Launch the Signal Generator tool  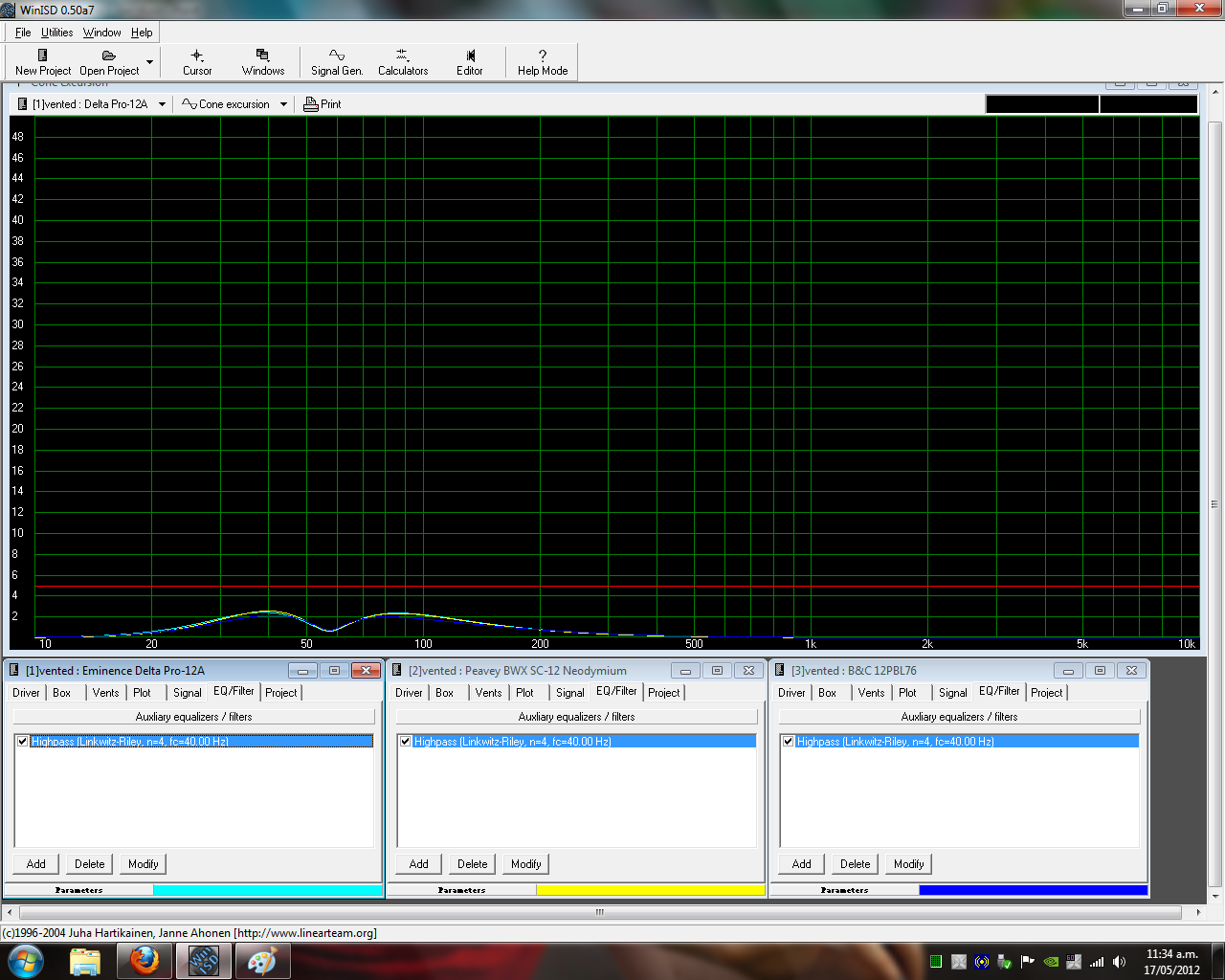tap(337, 56)
